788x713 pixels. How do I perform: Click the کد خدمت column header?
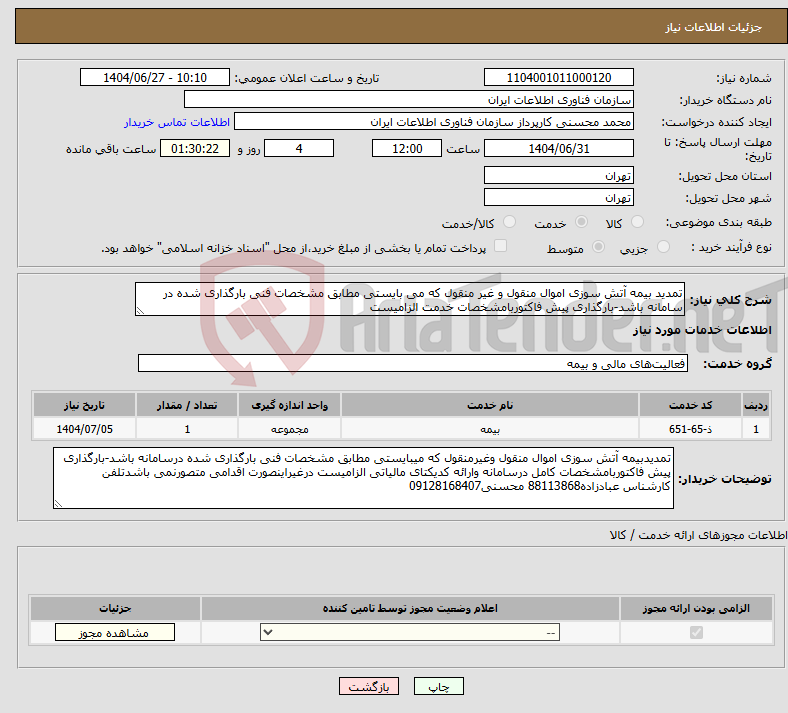coord(691,405)
